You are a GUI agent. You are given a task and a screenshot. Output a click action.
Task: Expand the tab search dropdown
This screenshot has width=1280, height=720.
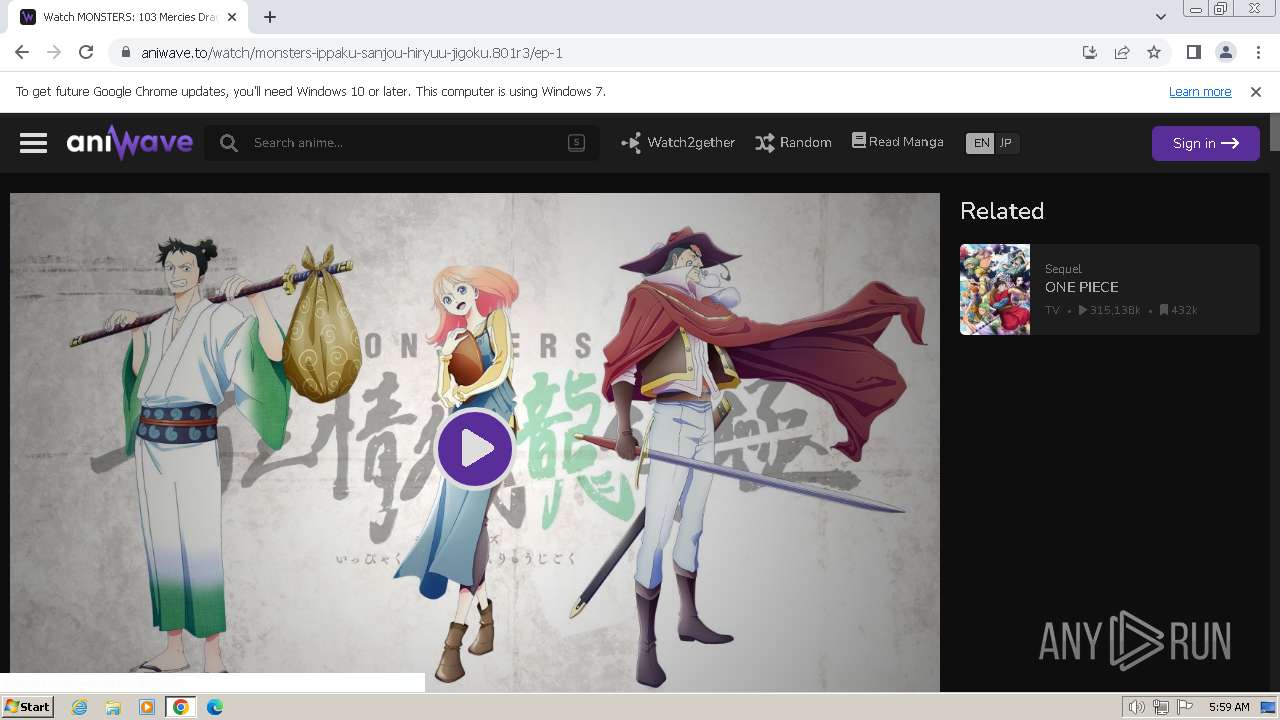tap(1160, 17)
